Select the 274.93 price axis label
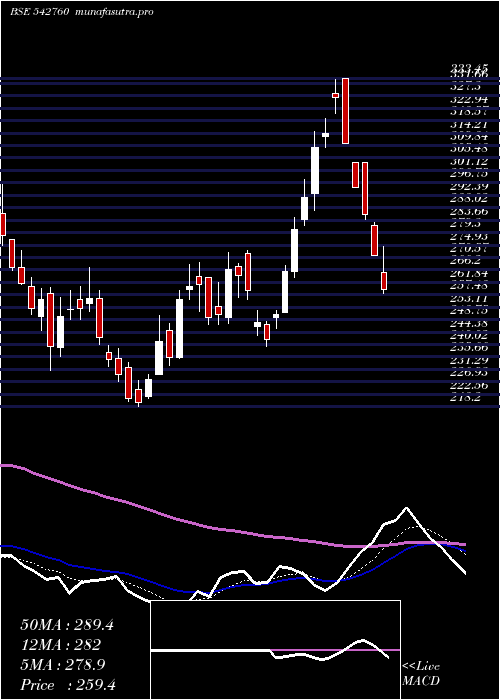The width and height of the screenshot is (500, 700). 469,236
